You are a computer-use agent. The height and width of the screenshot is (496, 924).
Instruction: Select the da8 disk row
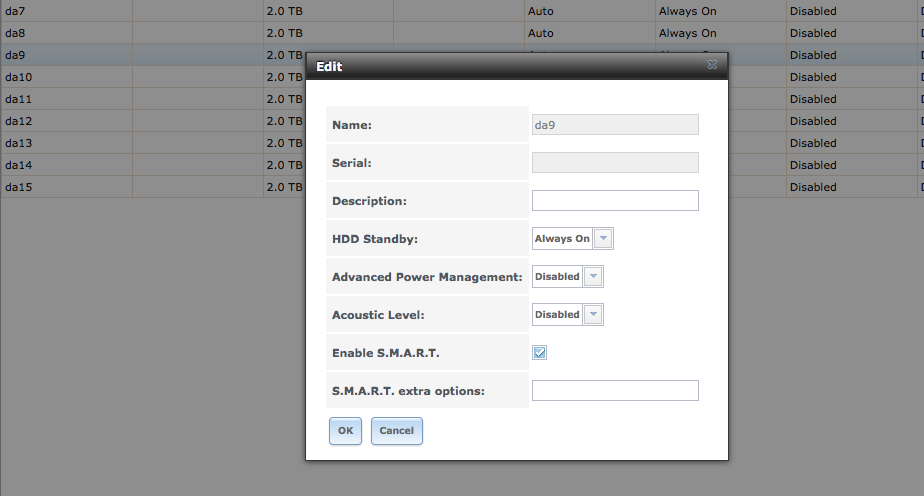462,33
